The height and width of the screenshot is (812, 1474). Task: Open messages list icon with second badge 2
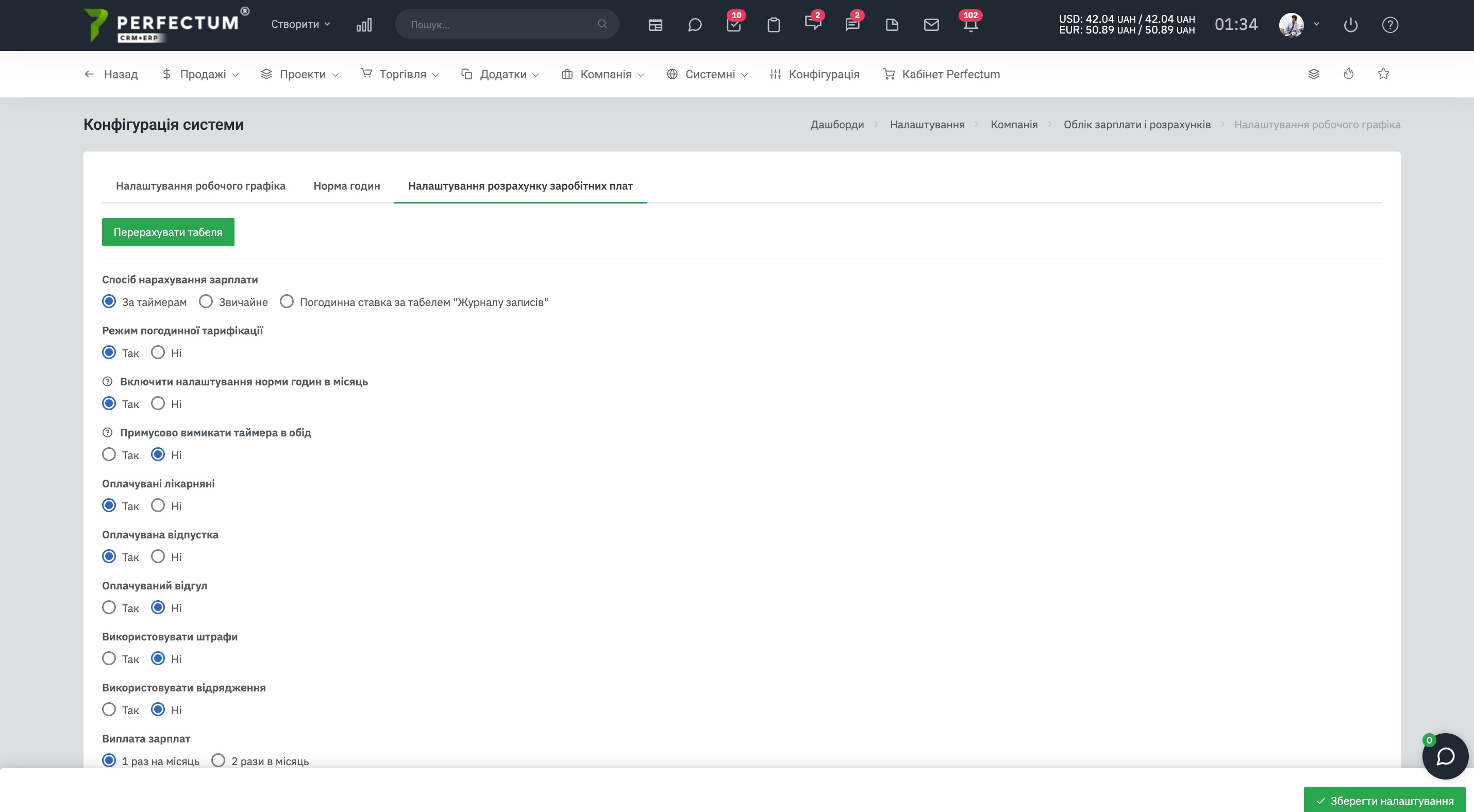click(852, 25)
